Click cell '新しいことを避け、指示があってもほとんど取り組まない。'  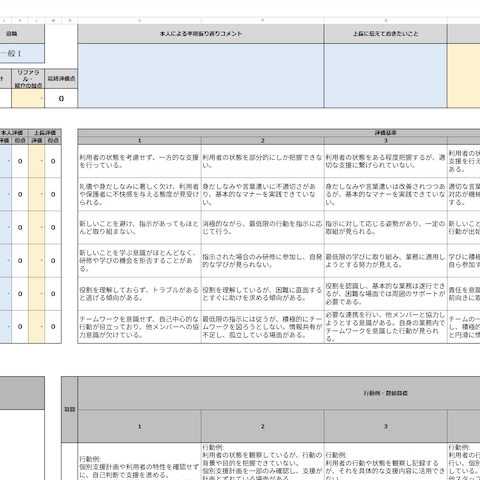[x=139, y=227]
